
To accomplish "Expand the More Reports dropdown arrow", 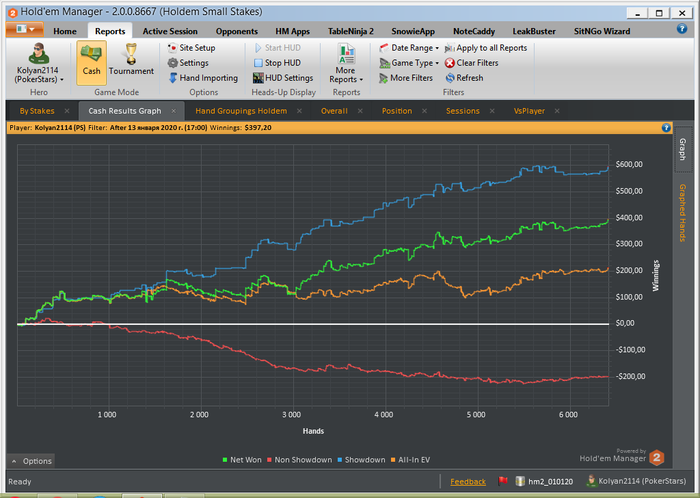I will tap(361, 80).
